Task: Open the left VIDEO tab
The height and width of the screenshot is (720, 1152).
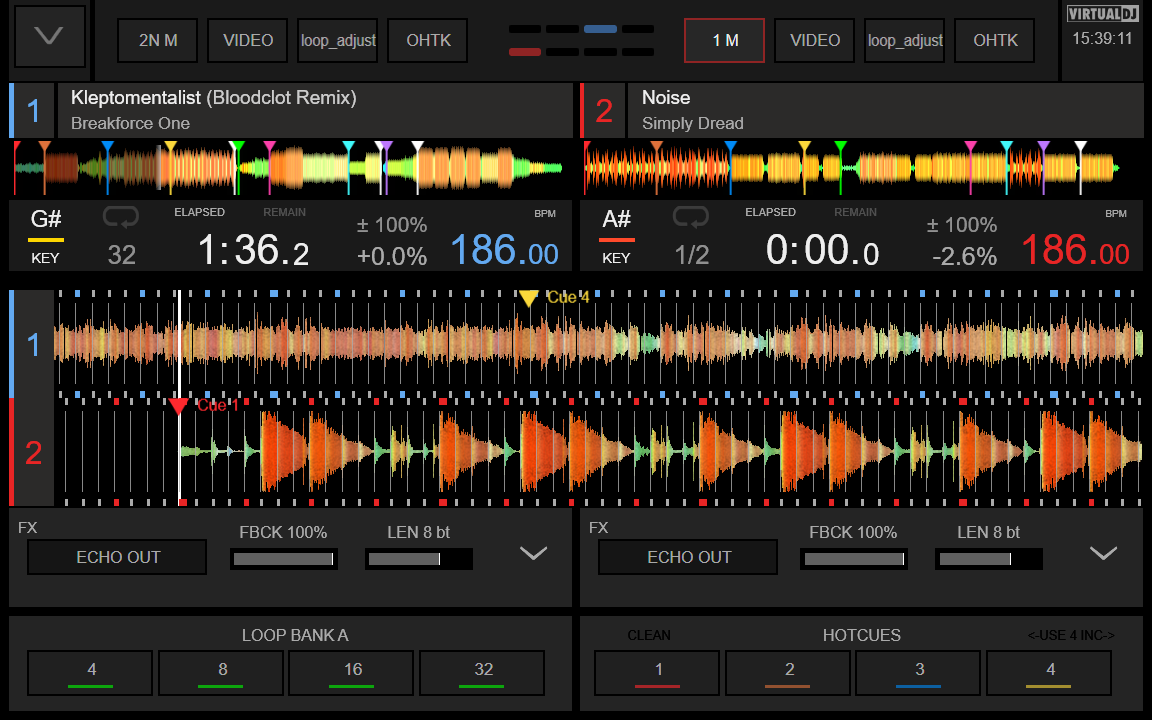Action: click(248, 40)
